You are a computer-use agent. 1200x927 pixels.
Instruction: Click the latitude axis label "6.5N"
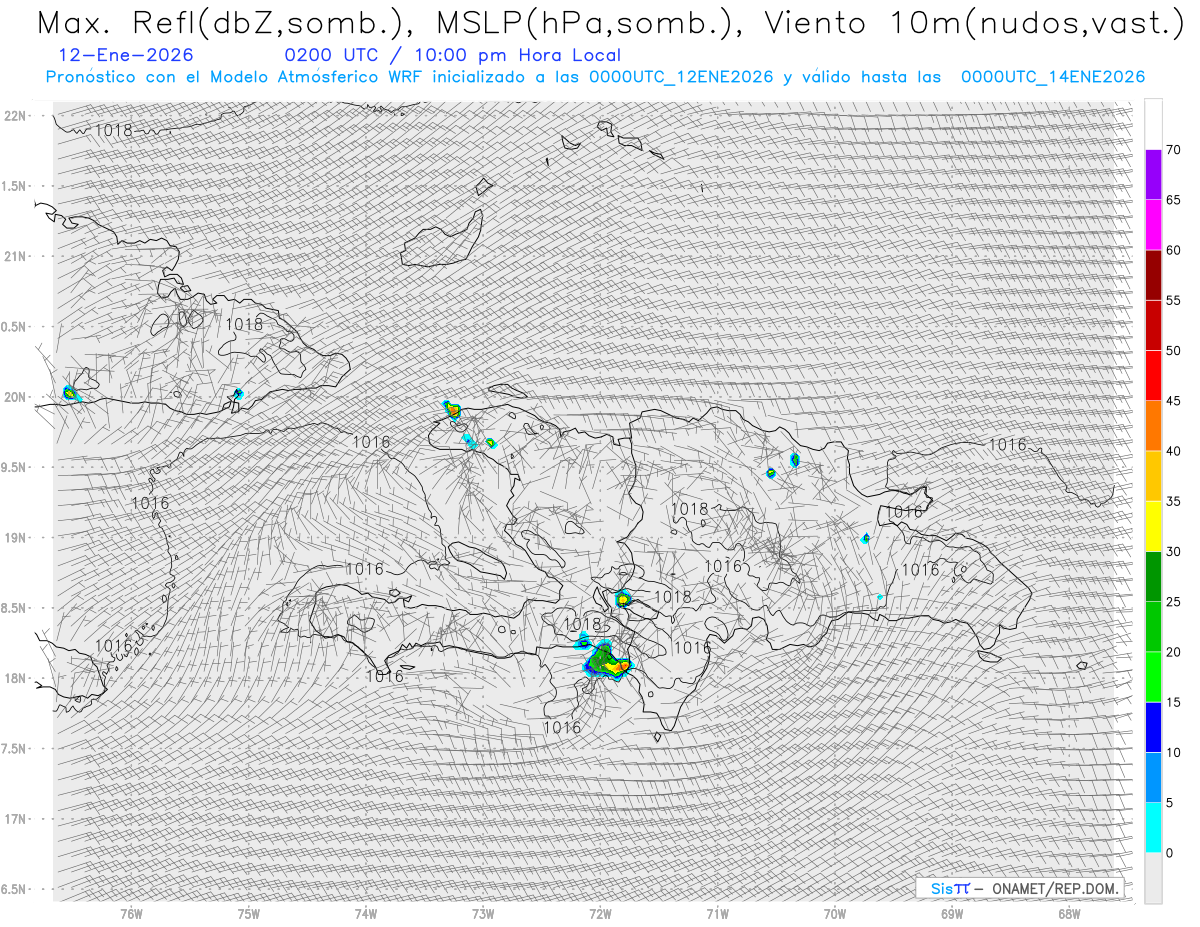point(15,889)
